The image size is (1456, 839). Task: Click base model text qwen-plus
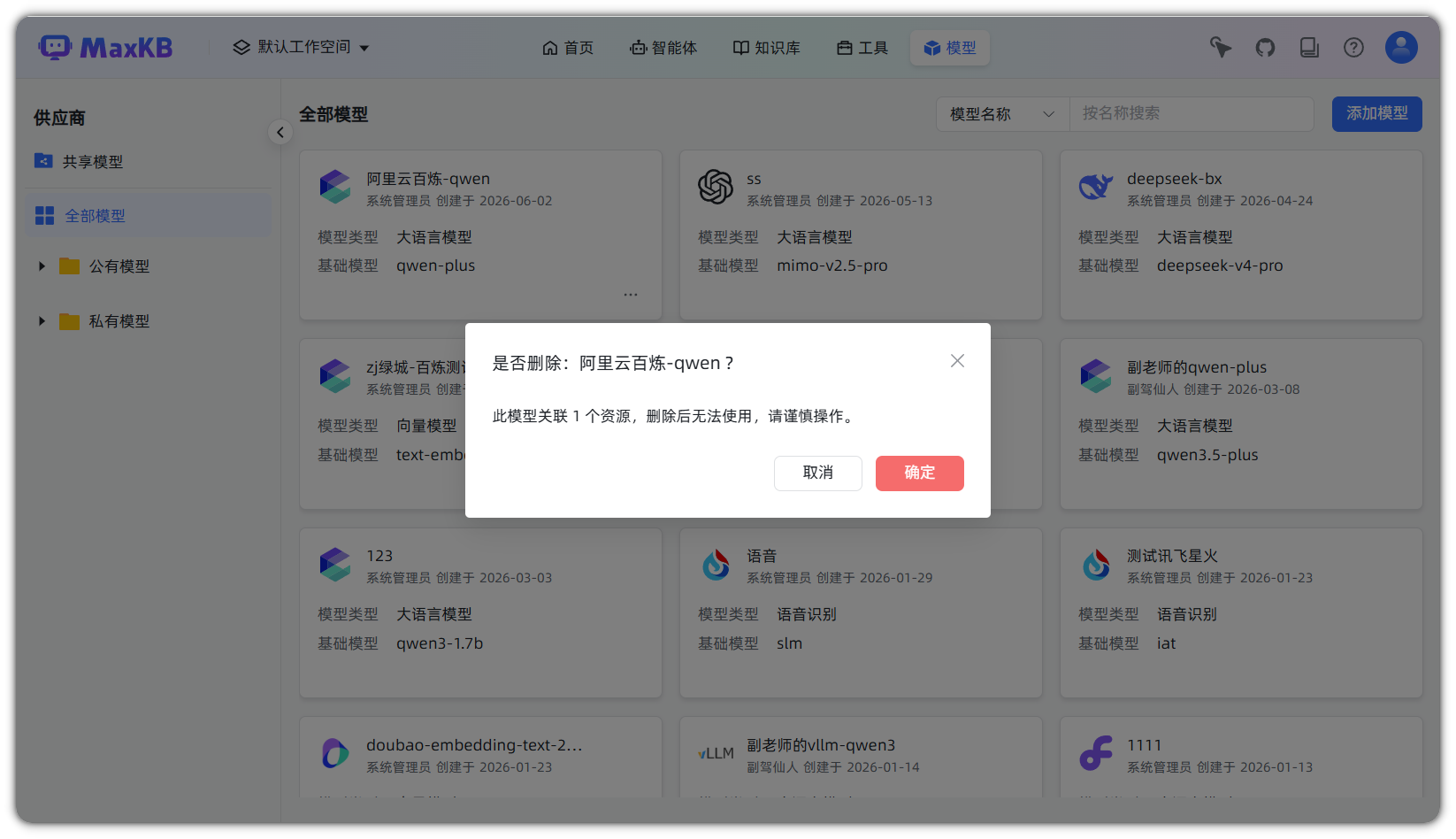point(435,266)
